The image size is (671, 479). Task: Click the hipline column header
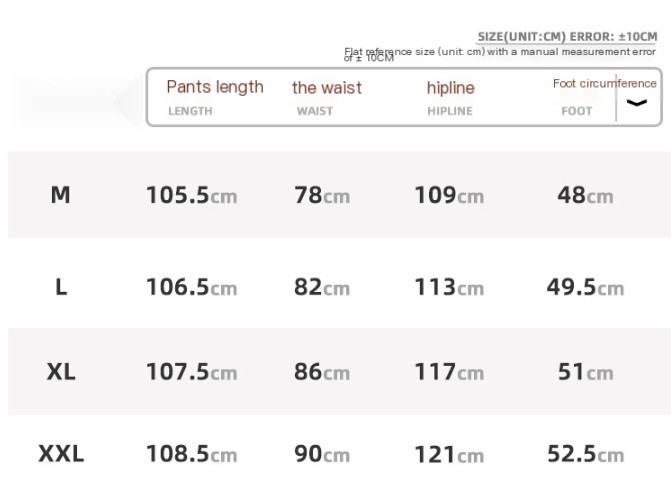tap(450, 88)
